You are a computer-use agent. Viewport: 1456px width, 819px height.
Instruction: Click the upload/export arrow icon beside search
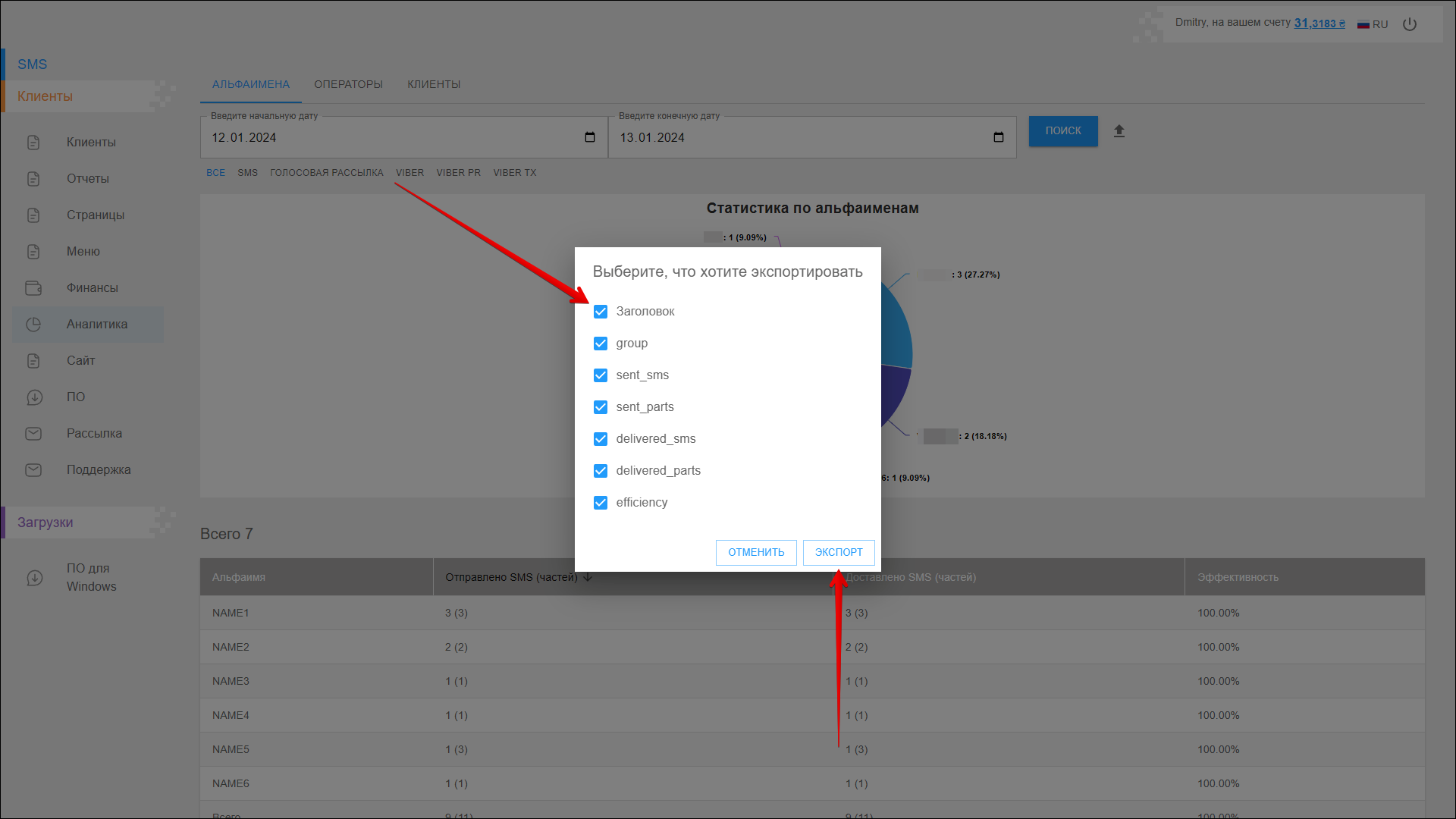[1119, 131]
